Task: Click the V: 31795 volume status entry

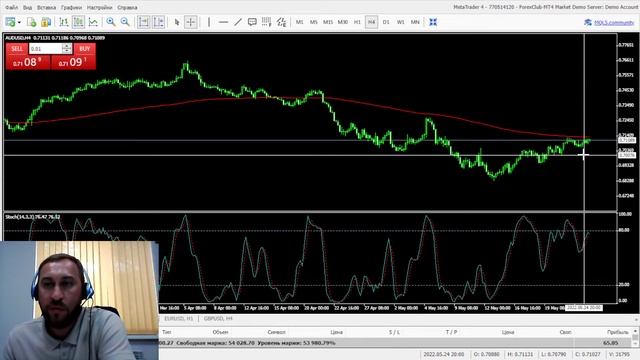Action: point(619,354)
